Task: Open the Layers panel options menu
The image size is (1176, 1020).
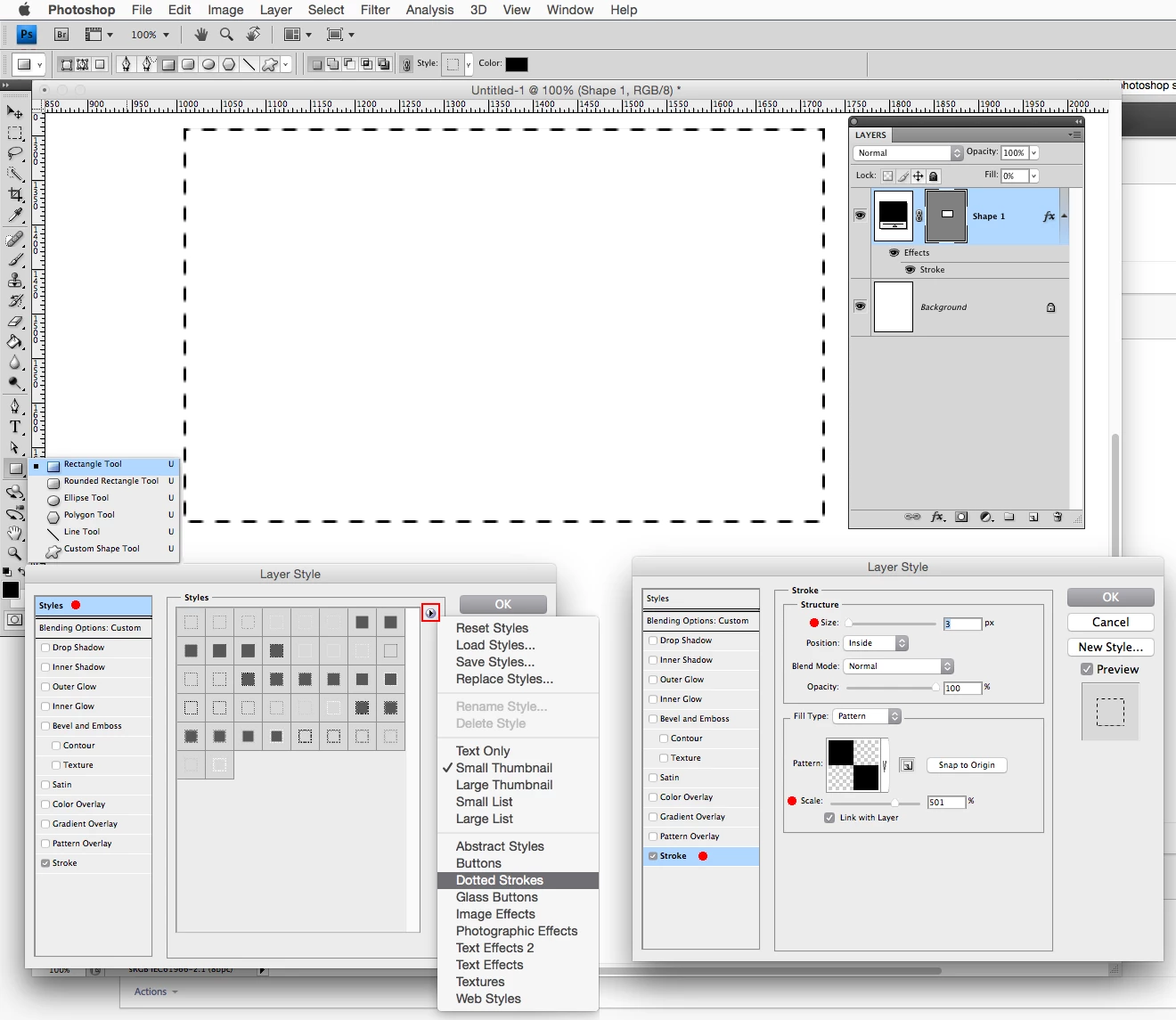Action: 1074,135
